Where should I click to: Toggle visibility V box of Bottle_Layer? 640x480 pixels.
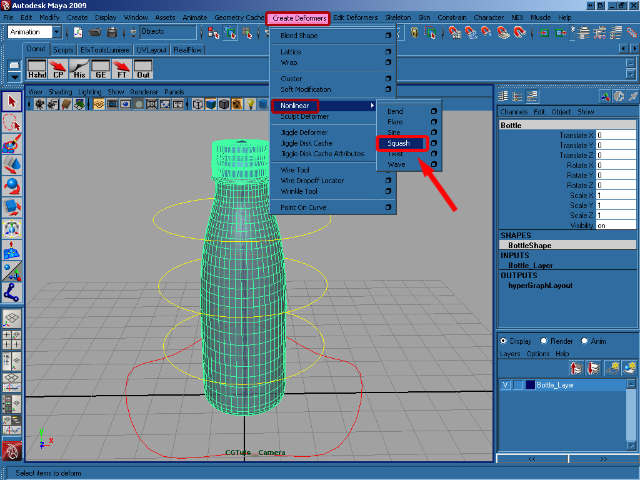[506, 385]
